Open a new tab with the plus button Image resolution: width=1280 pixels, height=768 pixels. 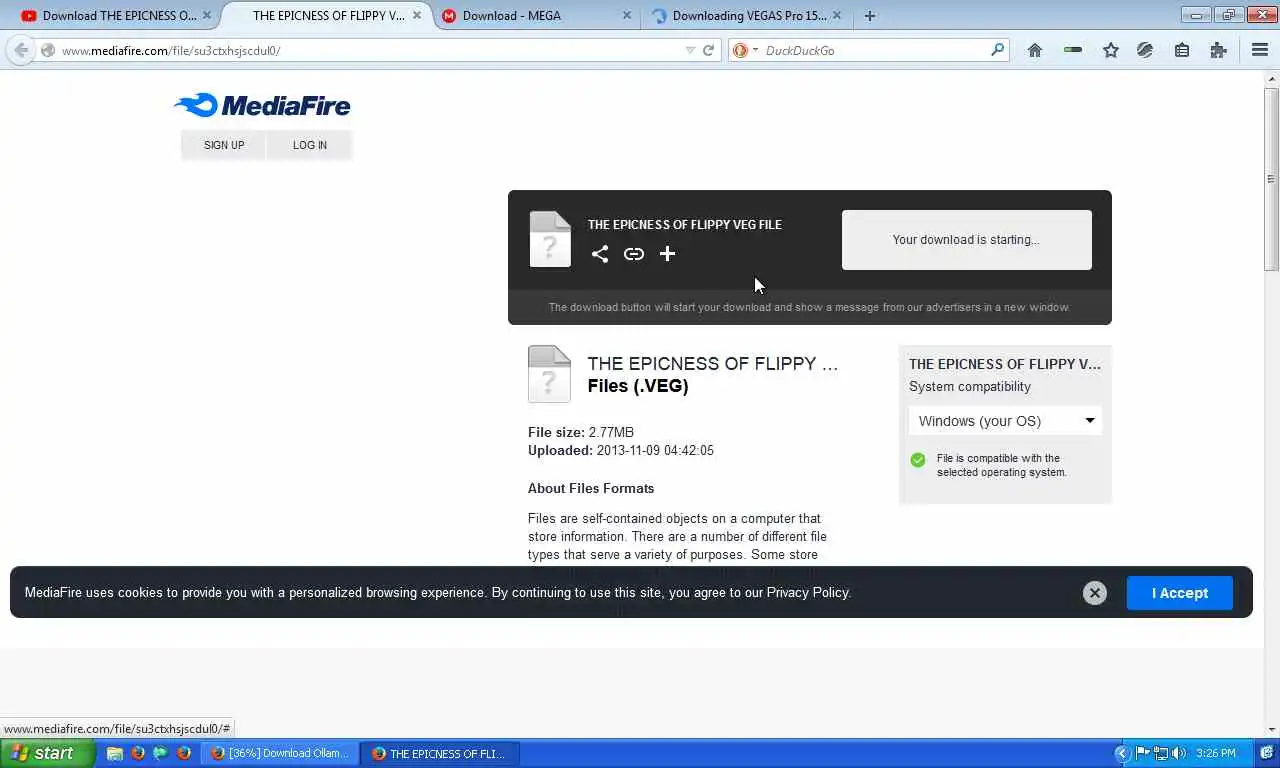[x=870, y=16]
